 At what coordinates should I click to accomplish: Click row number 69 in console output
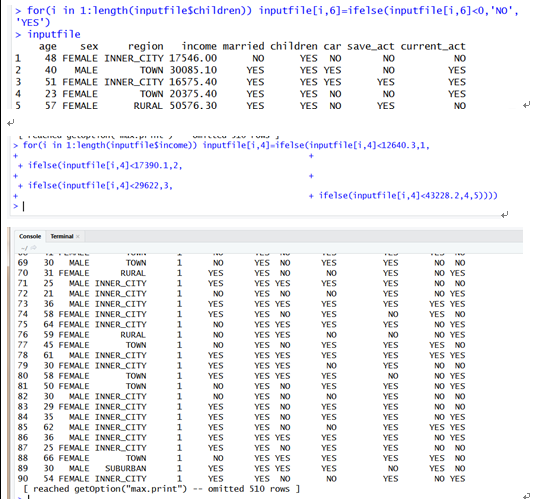pos(23,263)
